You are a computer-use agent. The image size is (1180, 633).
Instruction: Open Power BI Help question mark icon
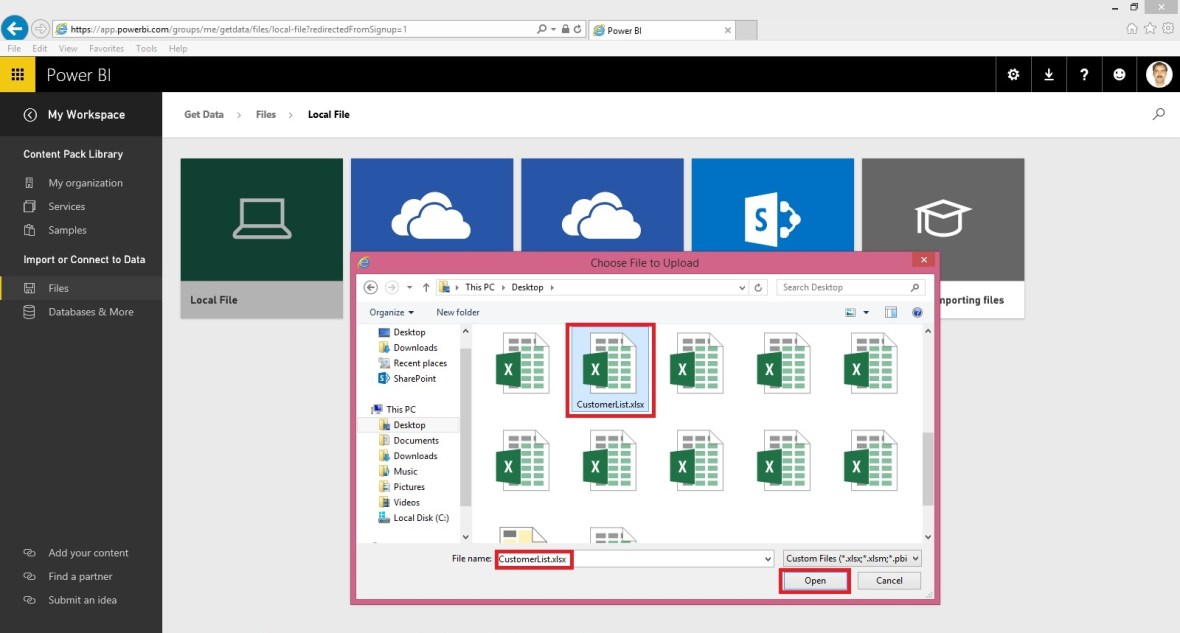coord(1084,74)
